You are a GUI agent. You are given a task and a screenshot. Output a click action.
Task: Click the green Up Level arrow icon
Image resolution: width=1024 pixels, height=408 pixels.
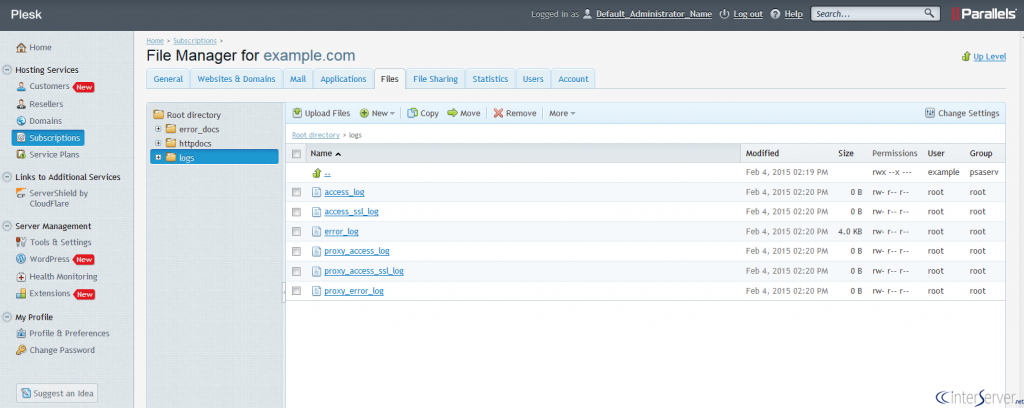click(966, 57)
